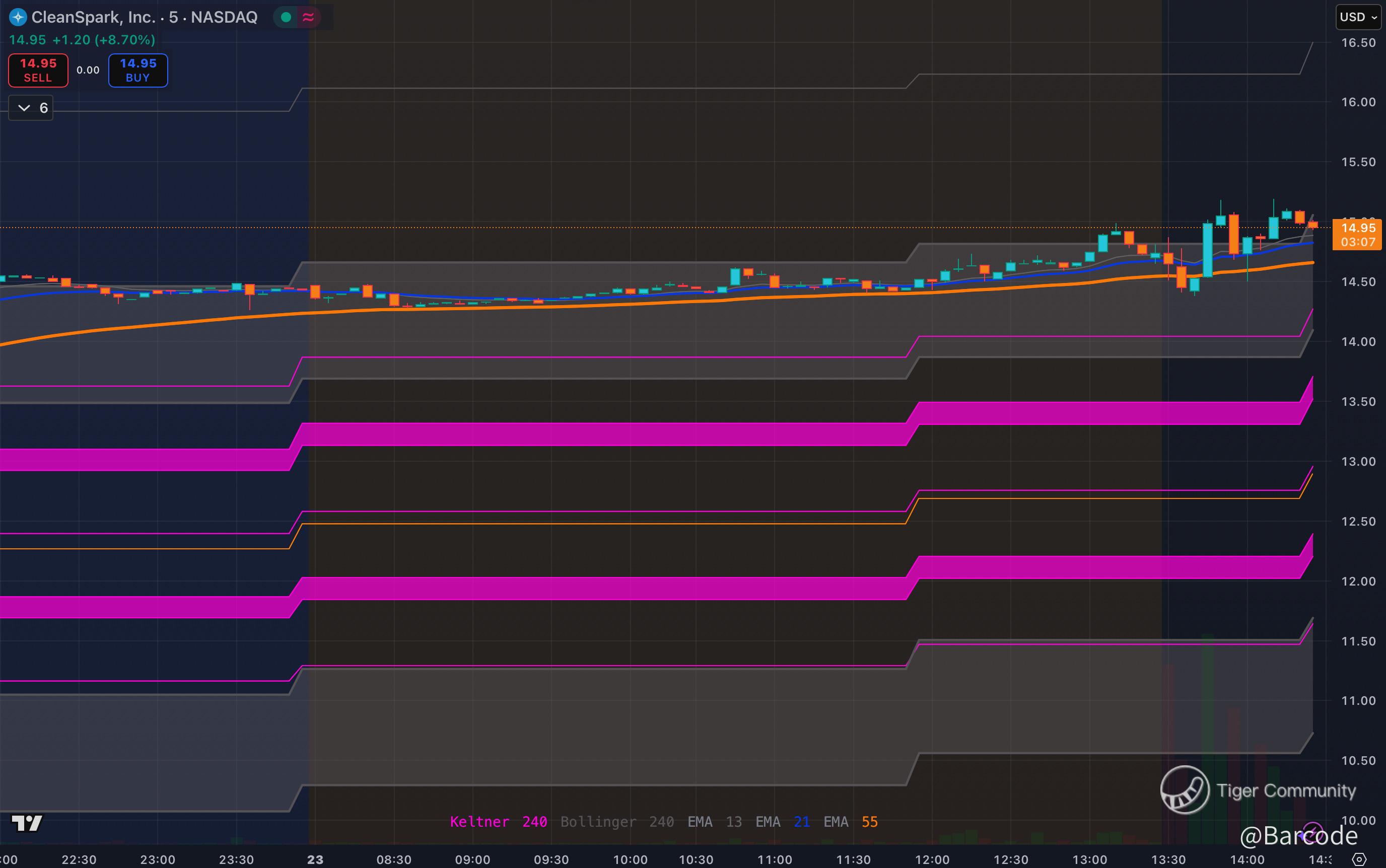
Task: Click the Bollinger 240 indicator label
Action: tap(616, 822)
